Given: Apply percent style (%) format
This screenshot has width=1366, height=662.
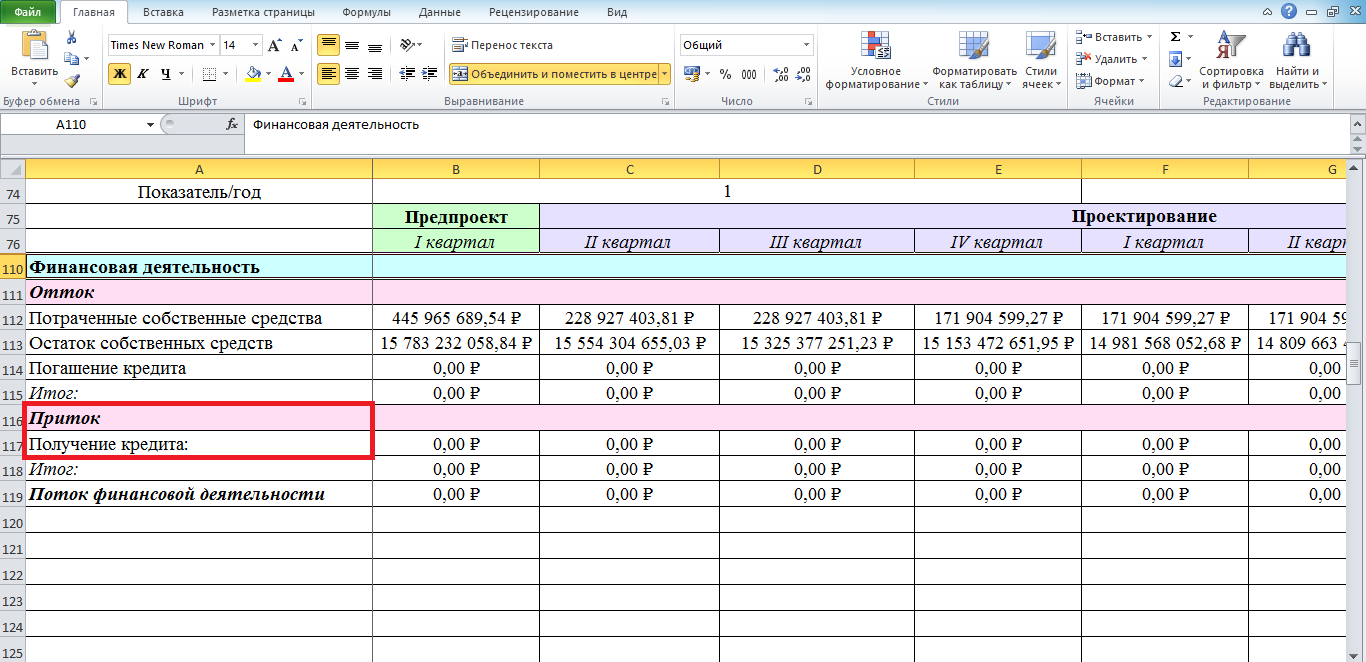Looking at the screenshot, I should 725,74.
